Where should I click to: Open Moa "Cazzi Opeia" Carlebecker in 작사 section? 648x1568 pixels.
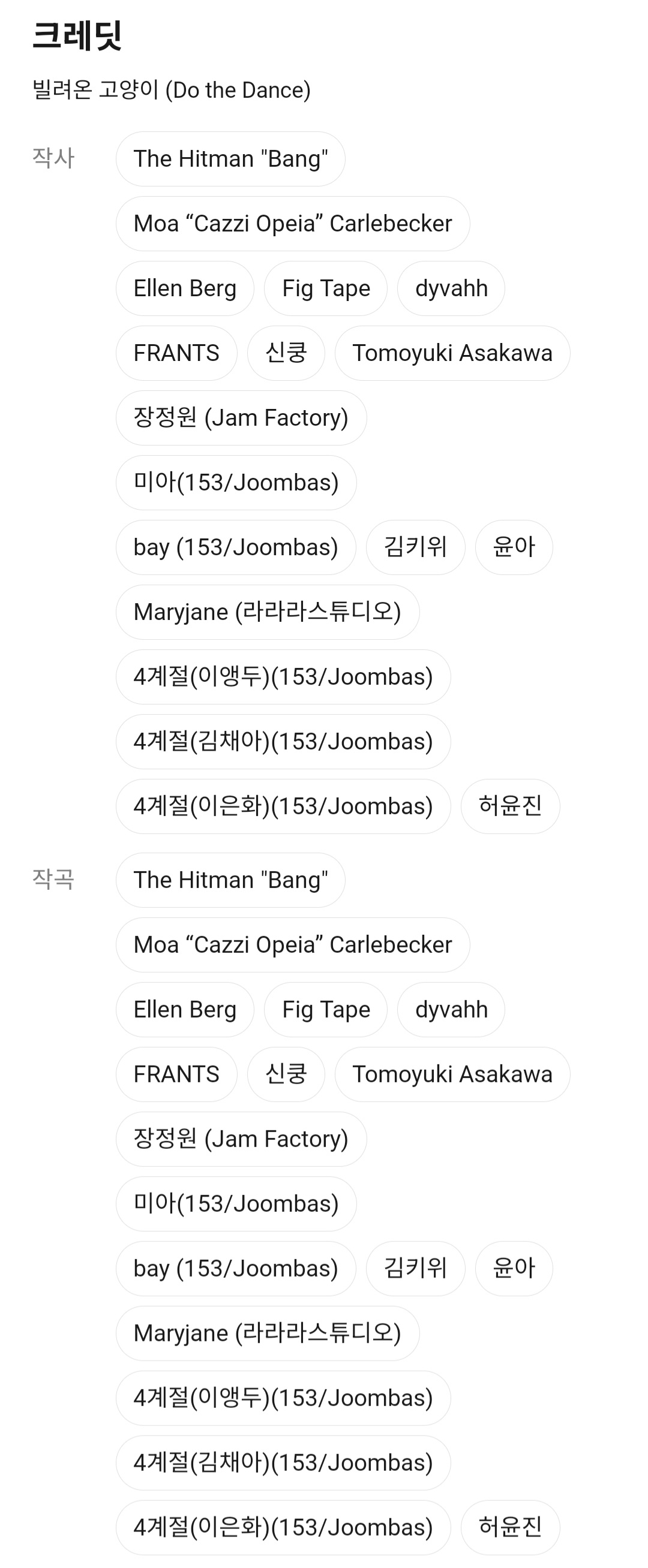click(292, 224)
